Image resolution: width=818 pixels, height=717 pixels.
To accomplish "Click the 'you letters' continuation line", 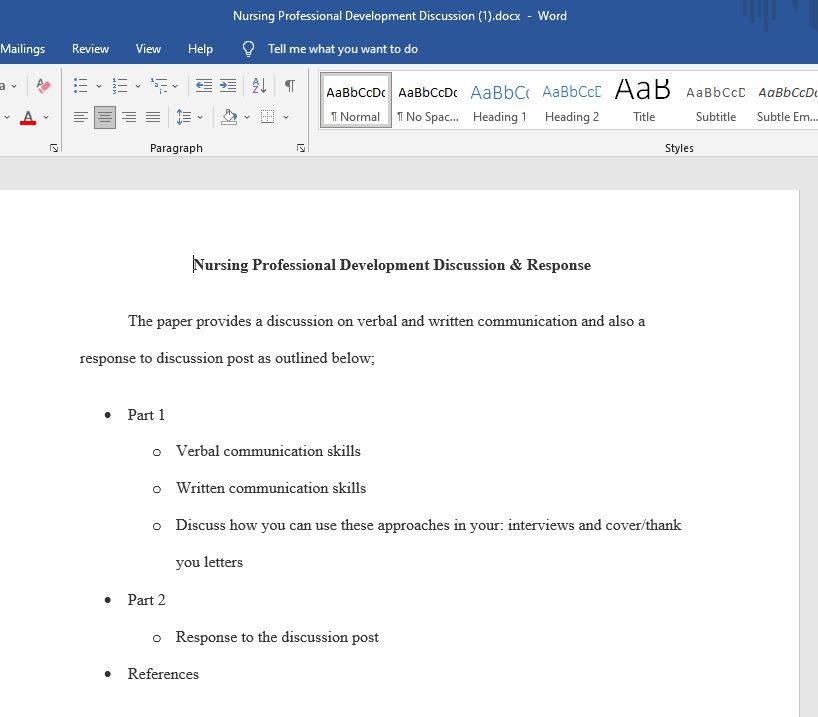I will click(x=209, y=563).
